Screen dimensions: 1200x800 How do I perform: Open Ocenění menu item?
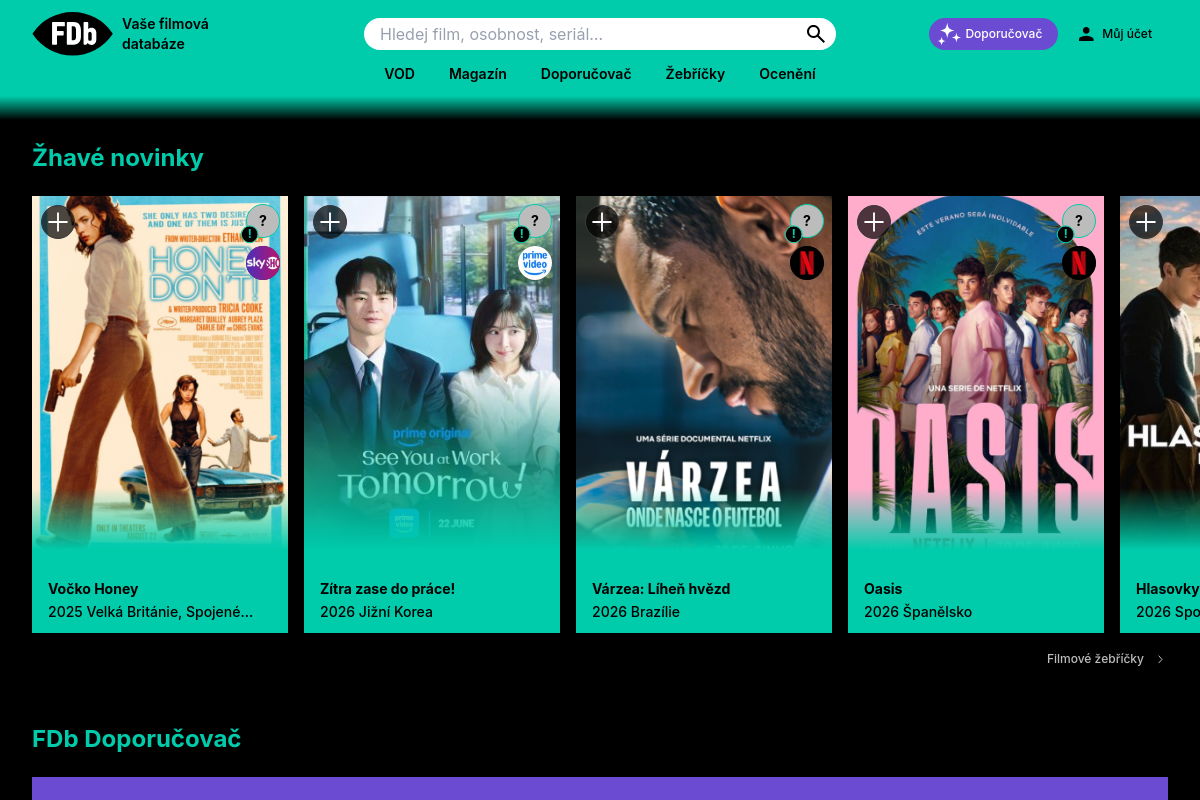click(787, 74)
